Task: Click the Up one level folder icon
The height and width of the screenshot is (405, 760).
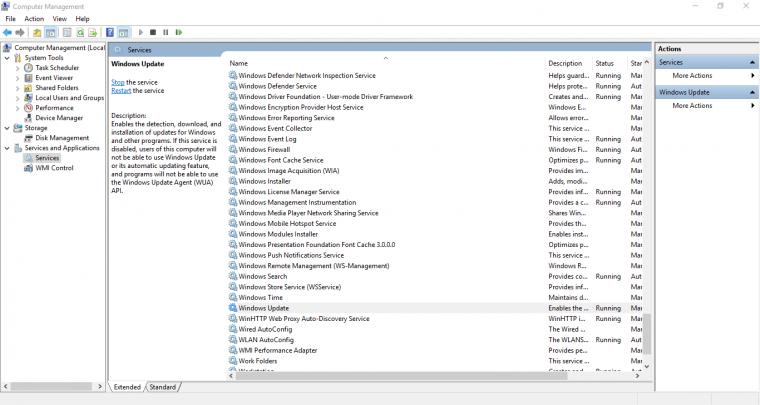Action: [37, 32]
